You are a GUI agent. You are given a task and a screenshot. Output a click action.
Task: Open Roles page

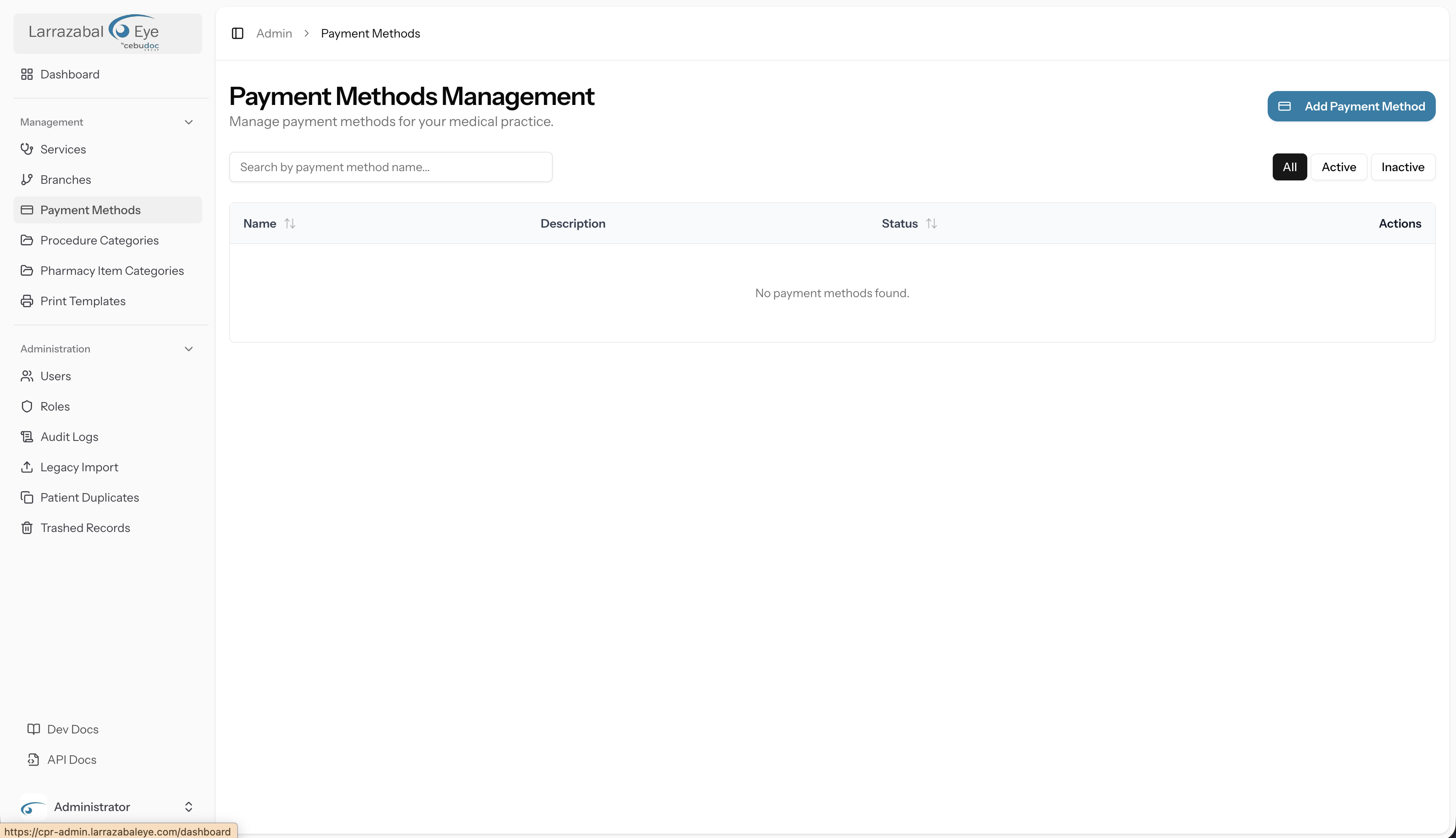click(108, 406)
